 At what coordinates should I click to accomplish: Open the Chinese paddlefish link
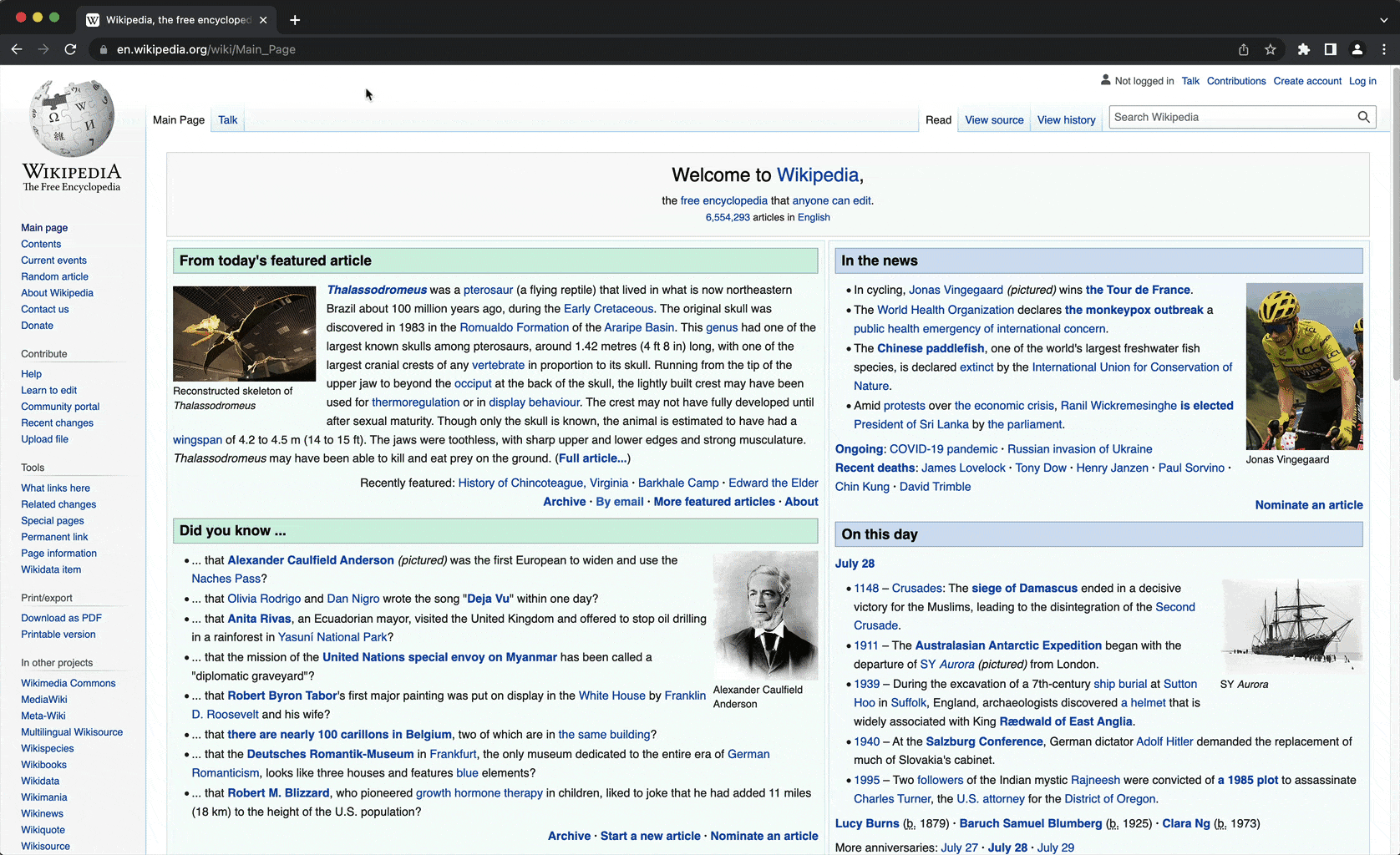[x=931, y=348]
